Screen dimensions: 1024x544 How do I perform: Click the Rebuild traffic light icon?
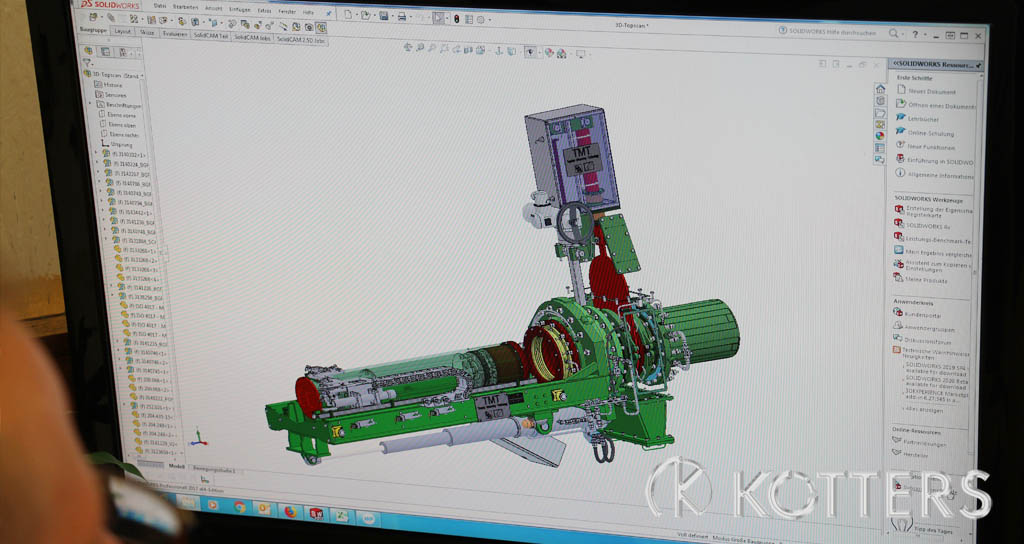[456, 19]
